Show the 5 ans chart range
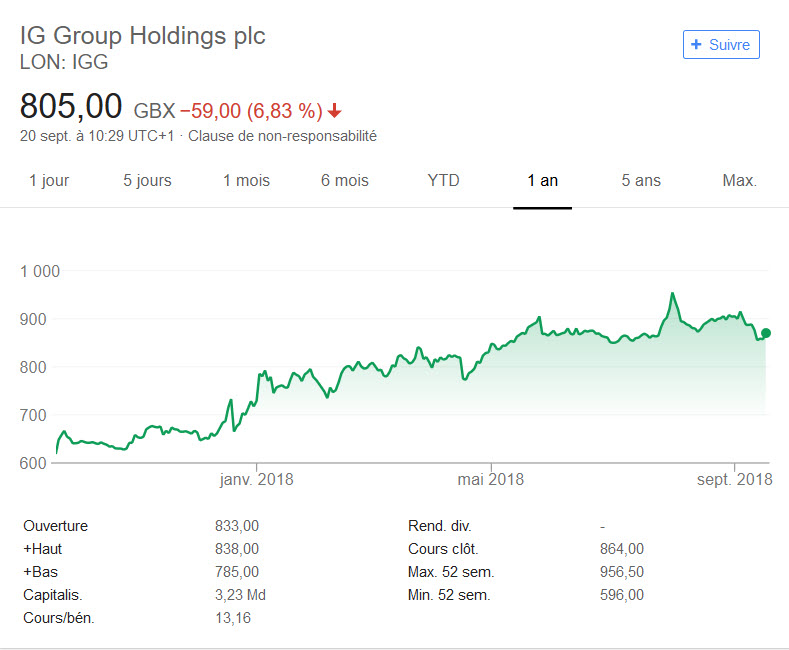 (x=641, y=181)
